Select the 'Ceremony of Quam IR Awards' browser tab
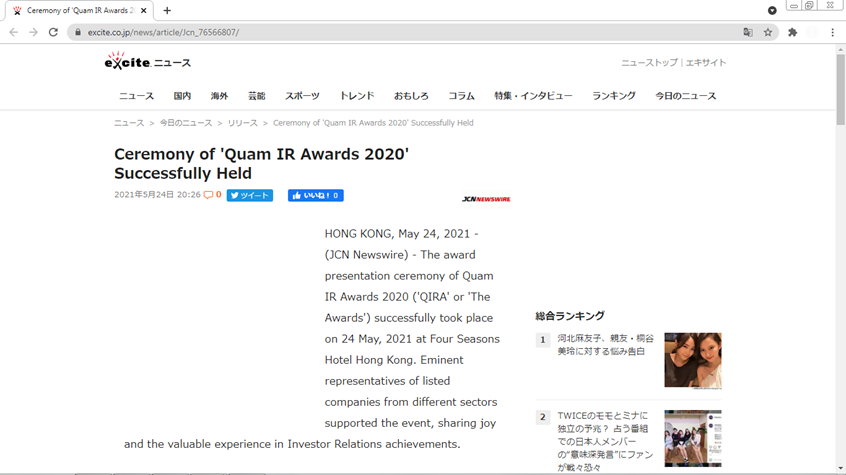This screenshot has height=475, width=846. tap(79, 10)
